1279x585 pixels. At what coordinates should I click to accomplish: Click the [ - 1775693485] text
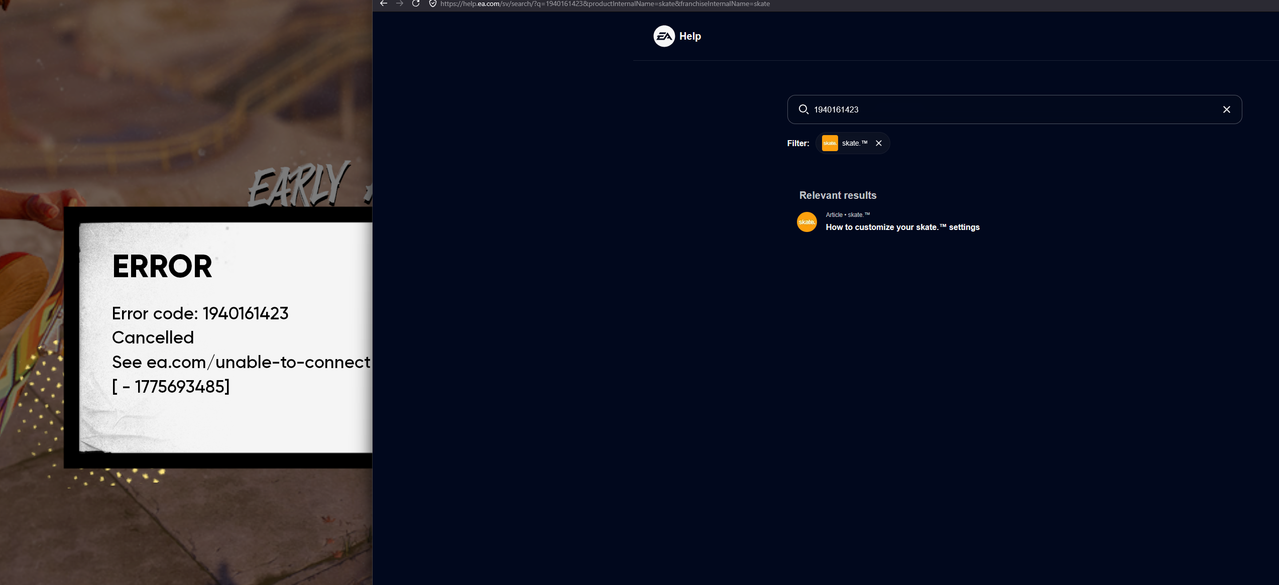tap(171, 386)
